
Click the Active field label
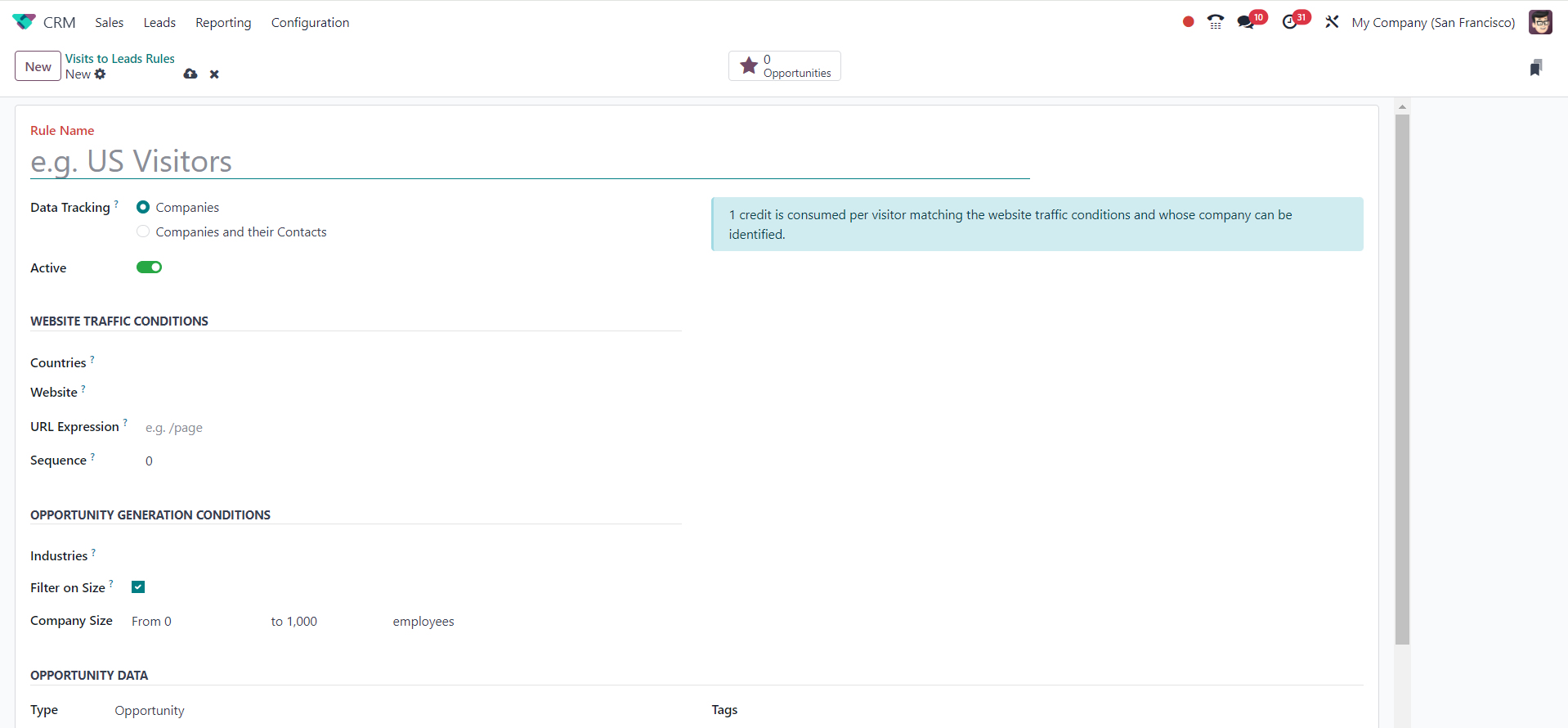[x=48, y=268]
